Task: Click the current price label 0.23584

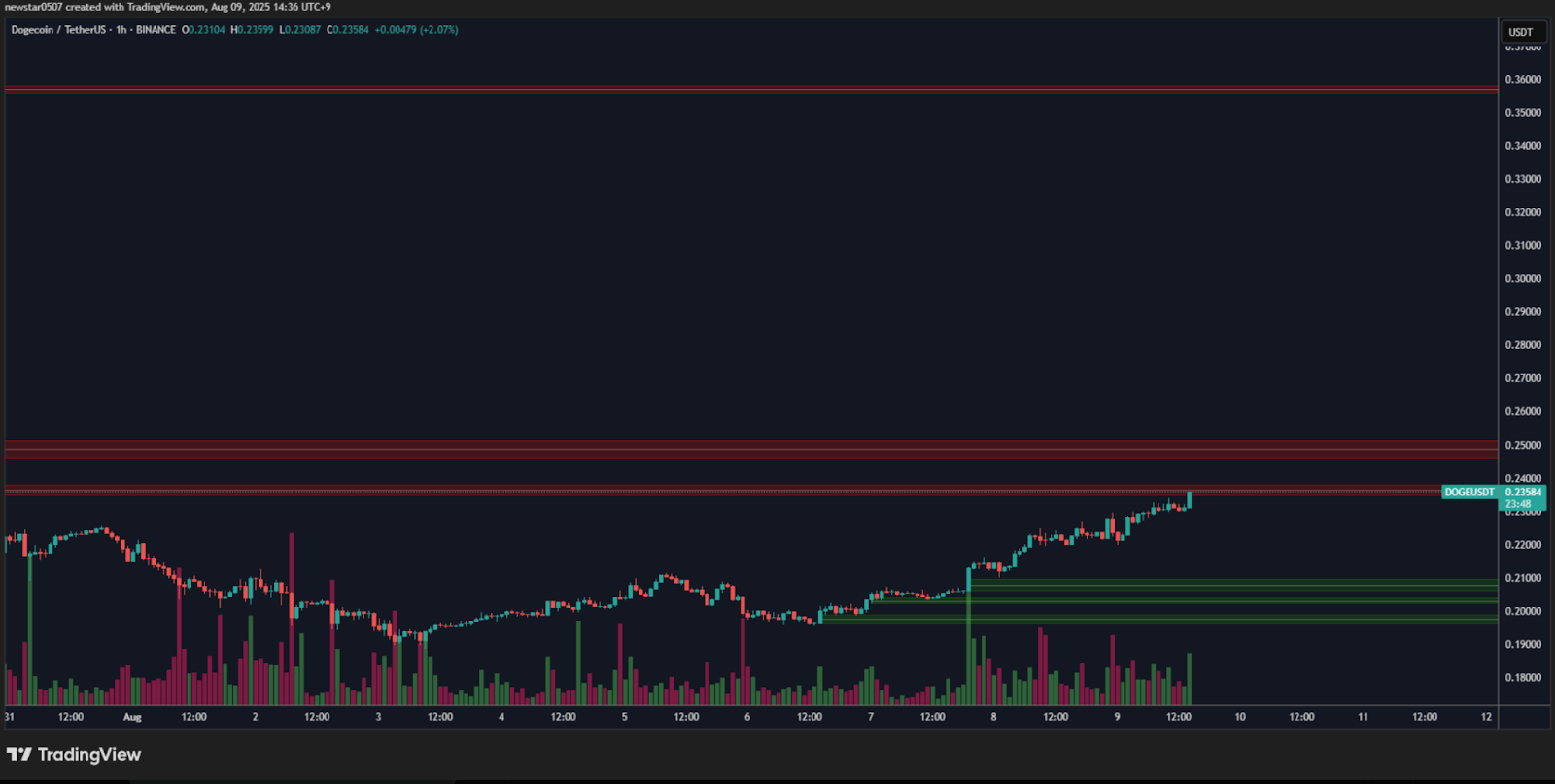Action: pos(1523,493)
